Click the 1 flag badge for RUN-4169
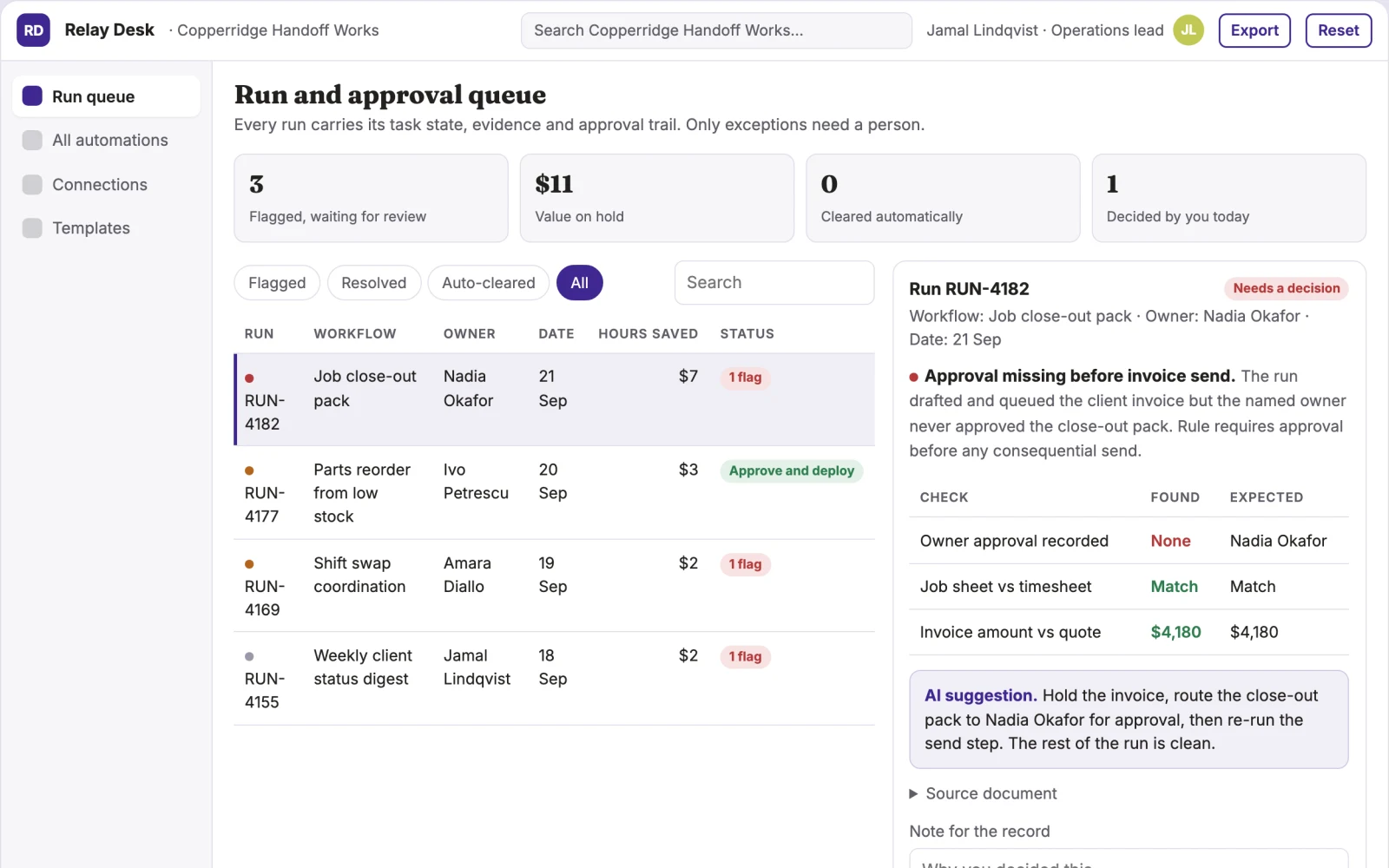This screenshot has width=1389, height=868. [745, 564]
